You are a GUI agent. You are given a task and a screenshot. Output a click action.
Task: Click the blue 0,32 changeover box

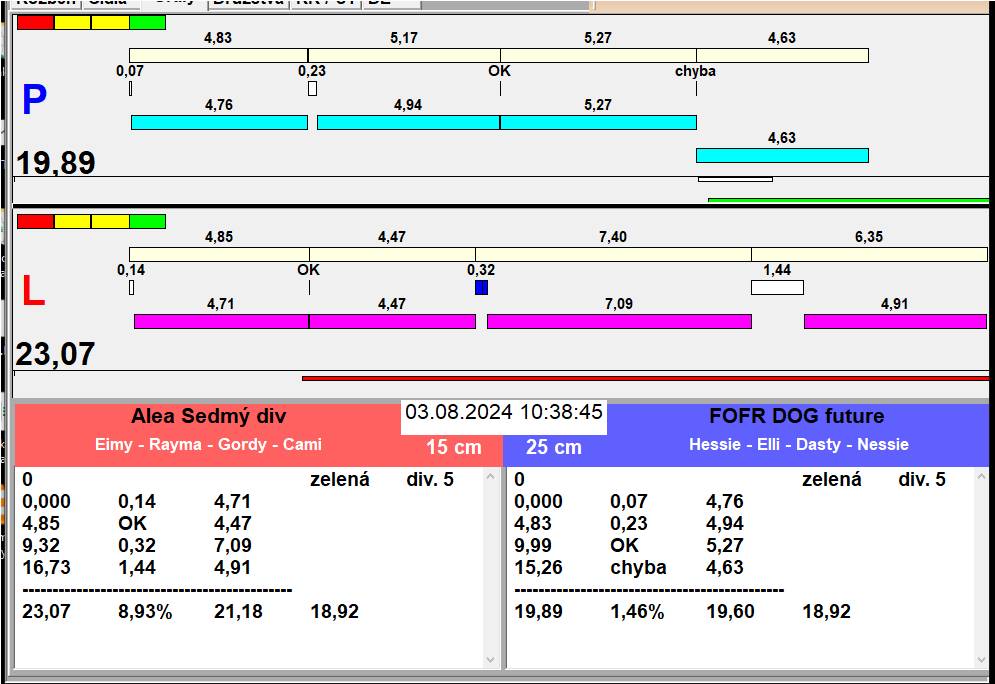pos(482,287)
